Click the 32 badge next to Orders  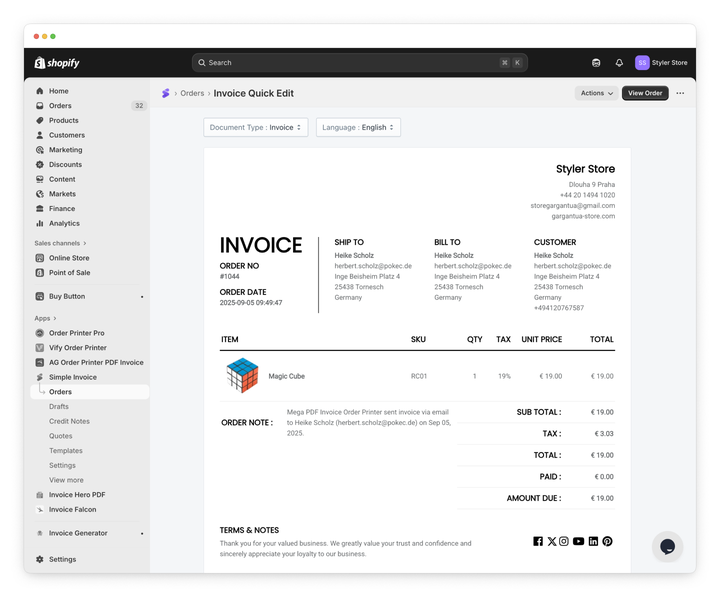tap(139, 106)
